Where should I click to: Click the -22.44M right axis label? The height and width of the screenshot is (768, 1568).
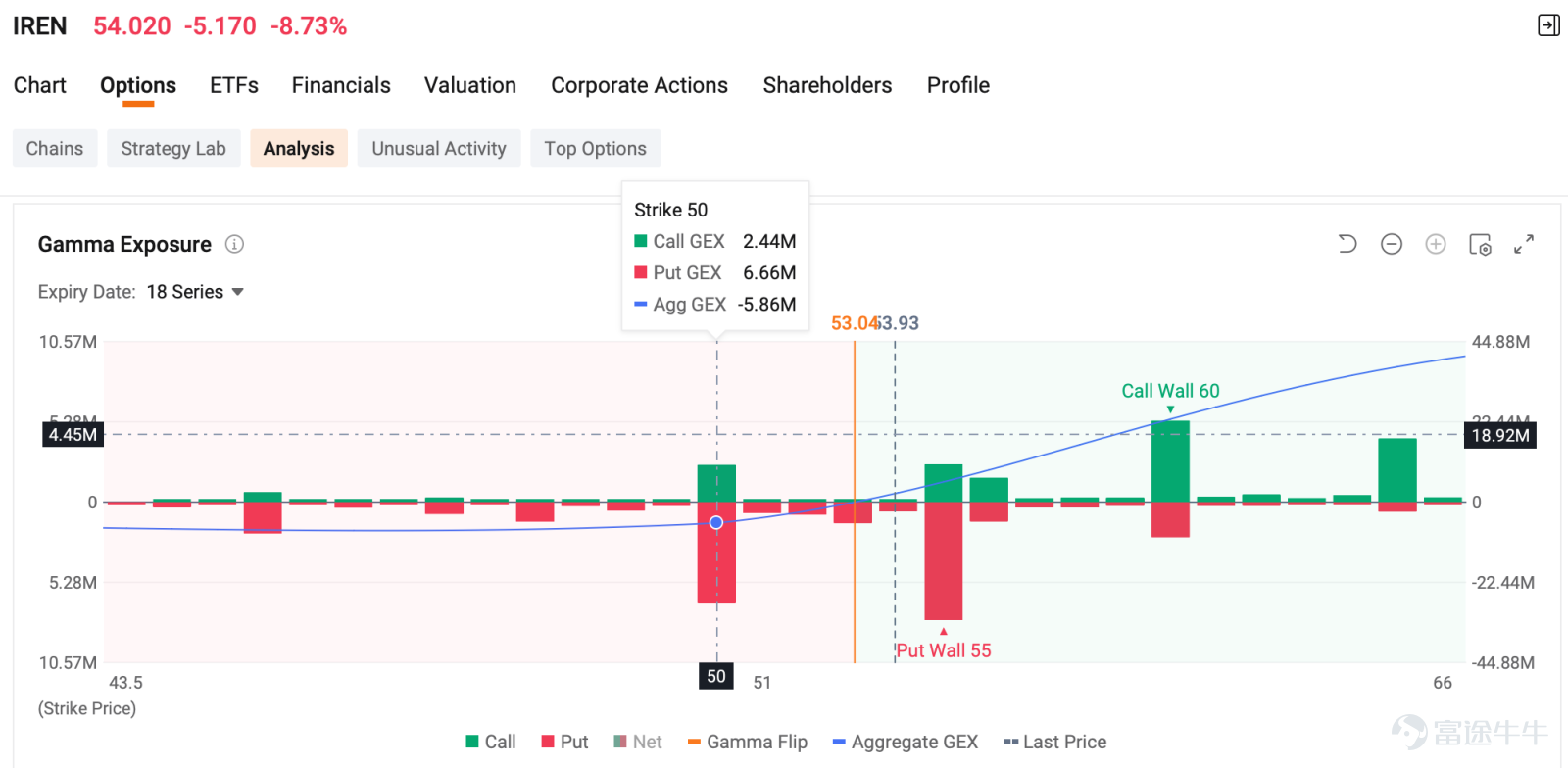[x=1503, y=583]
